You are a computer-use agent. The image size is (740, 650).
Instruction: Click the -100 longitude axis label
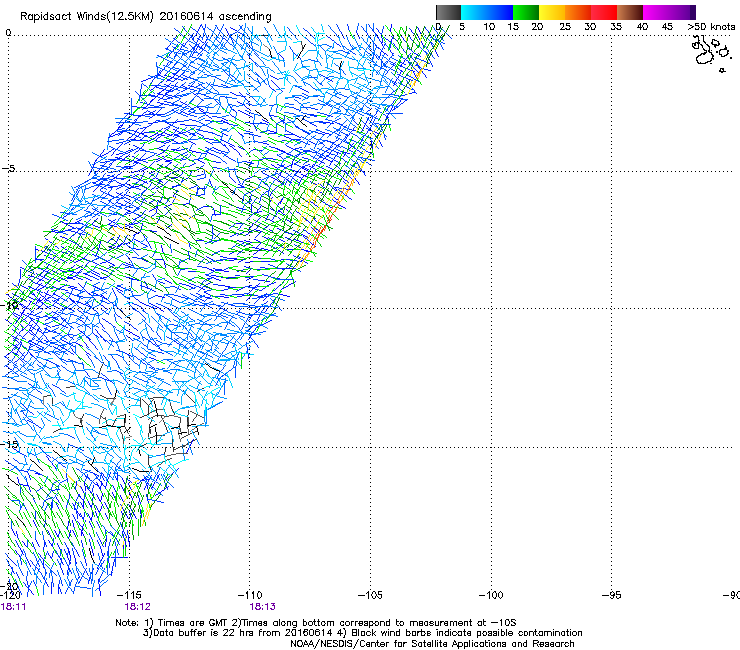click(491, 595)
